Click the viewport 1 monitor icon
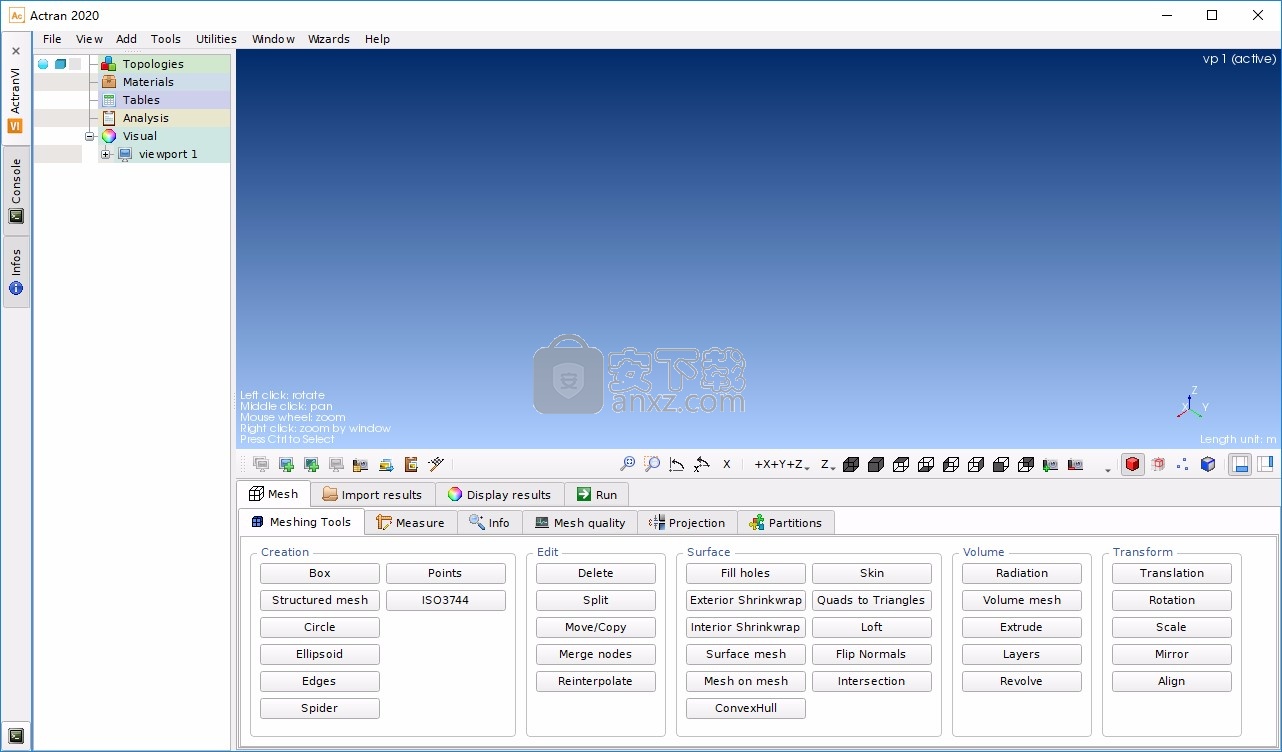 coord(125,154)
